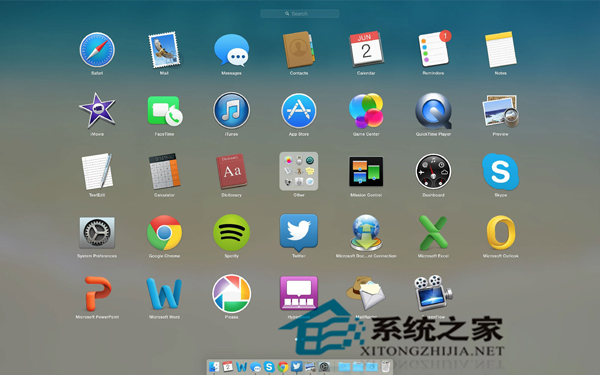Open Microsoft Document Connection

coord(366,233)
